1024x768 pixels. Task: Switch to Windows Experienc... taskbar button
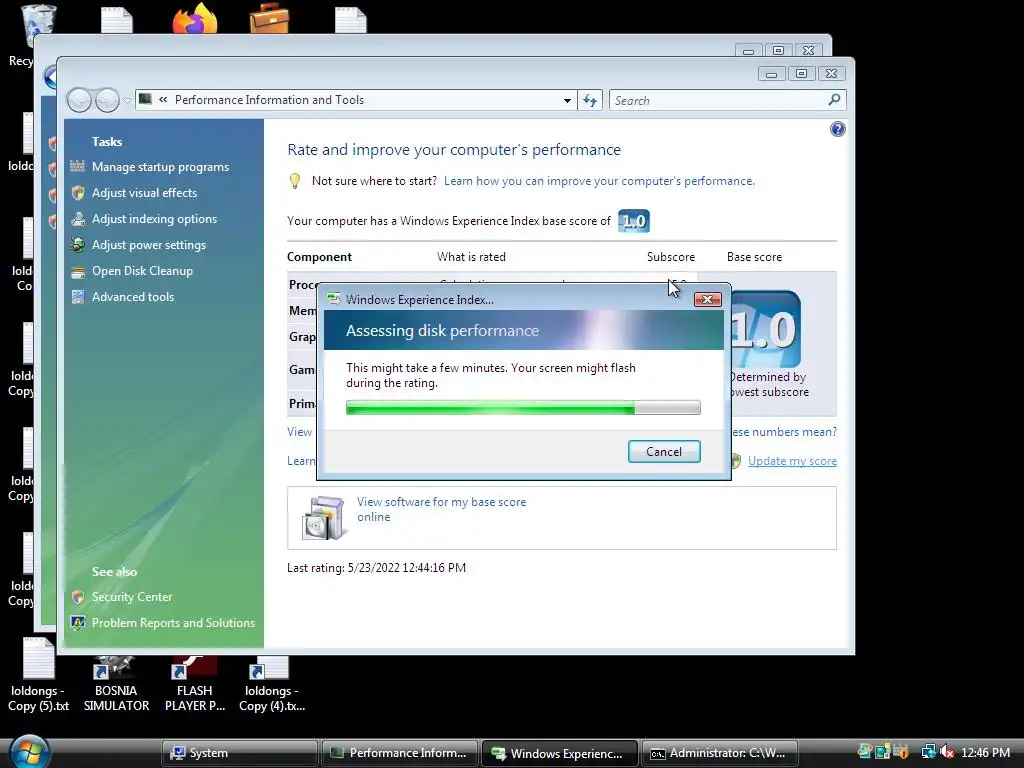point(559,753)
